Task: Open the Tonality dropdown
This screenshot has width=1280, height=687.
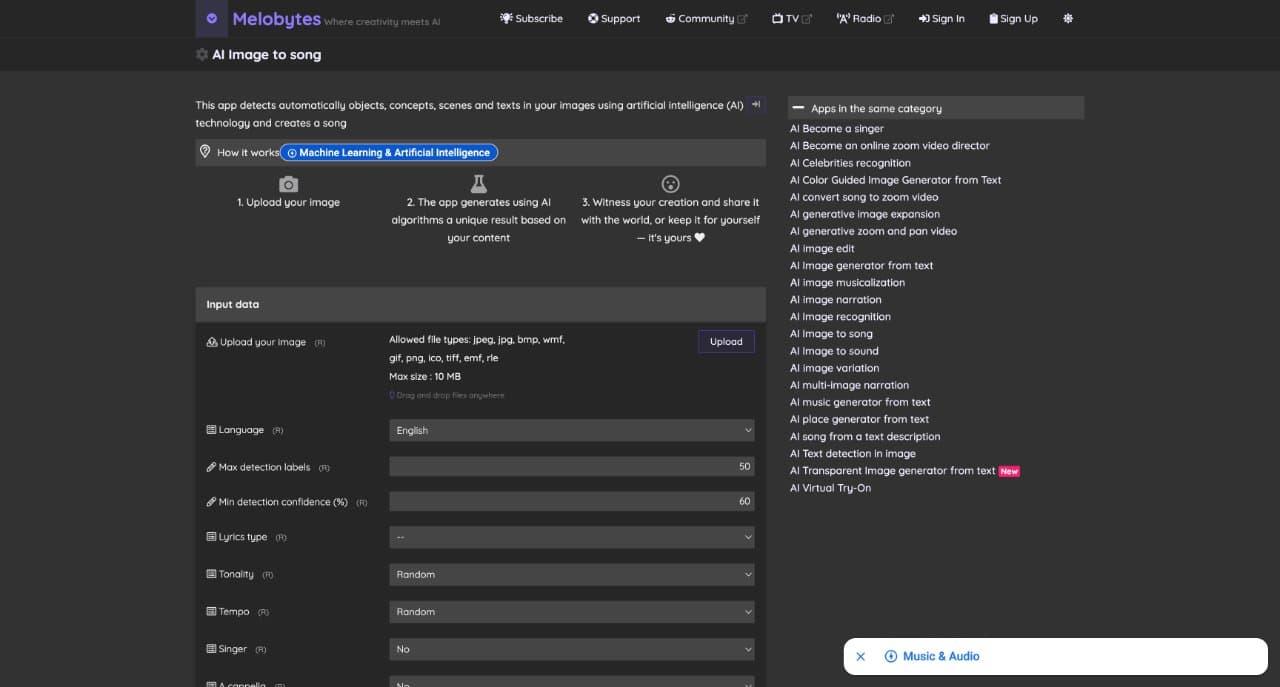Action: coord(572,574)
